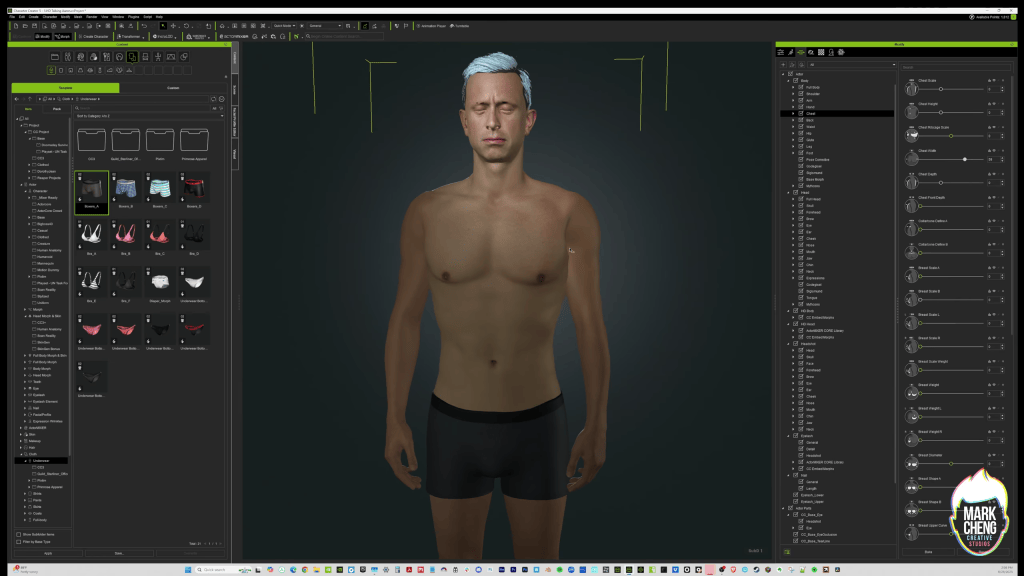Toggle the Chest checkbox in morph tree

(x=801, y=113)
